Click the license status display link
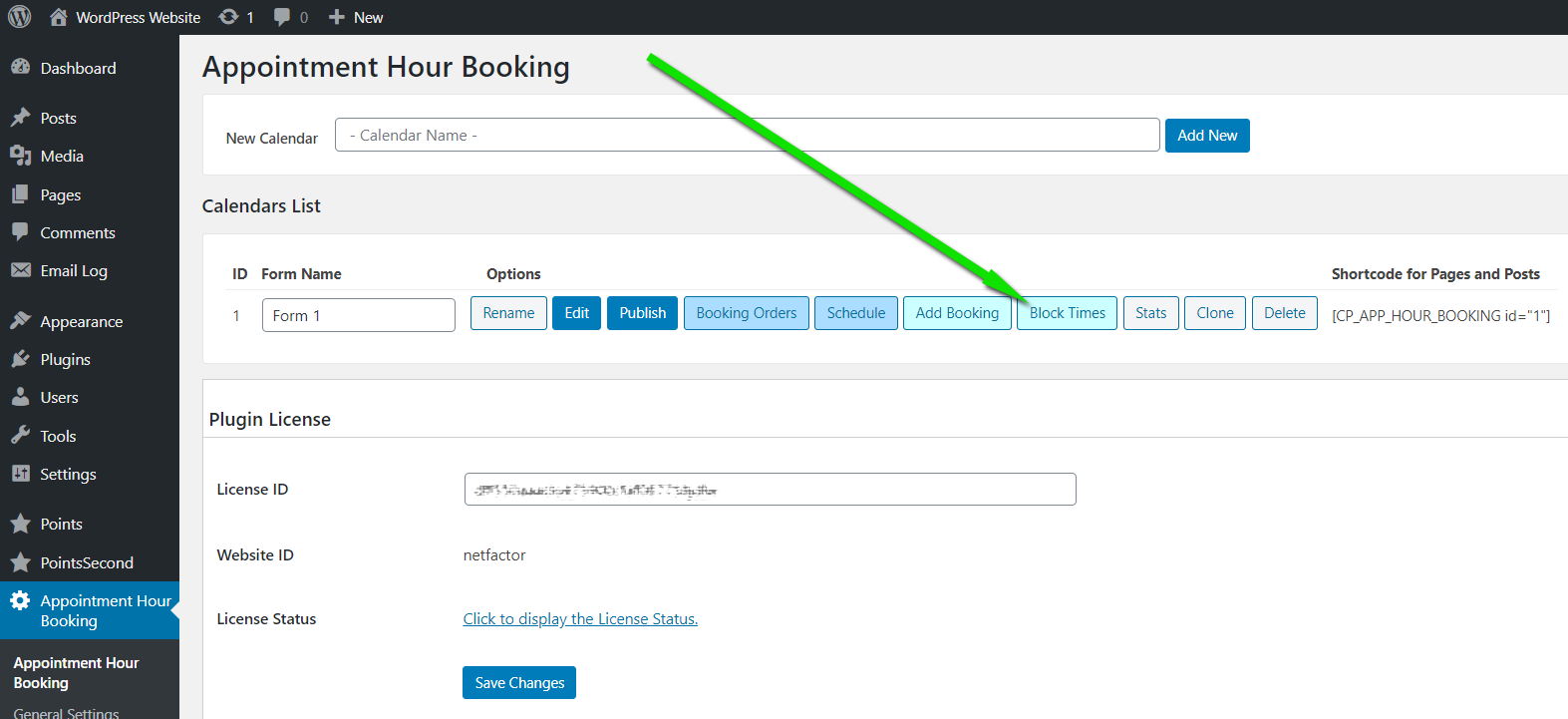Image resolution: width=1568 pixels, height=719 pixels. (x=580, y=619)
